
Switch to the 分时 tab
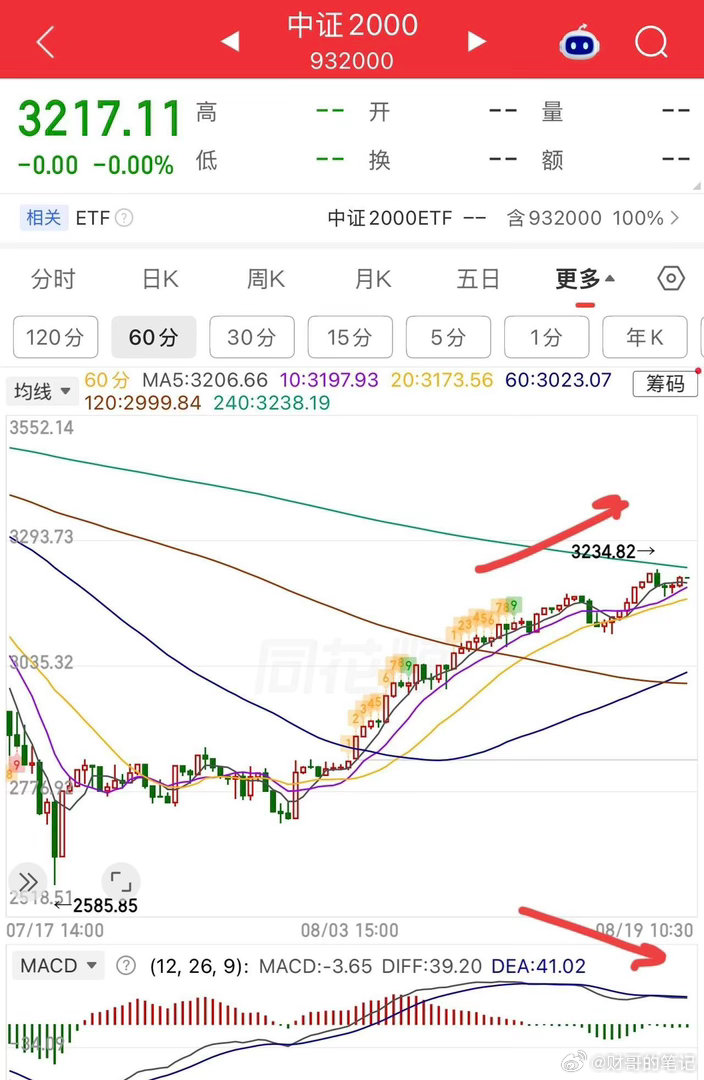pyautogui.click(x=53, y=279)
